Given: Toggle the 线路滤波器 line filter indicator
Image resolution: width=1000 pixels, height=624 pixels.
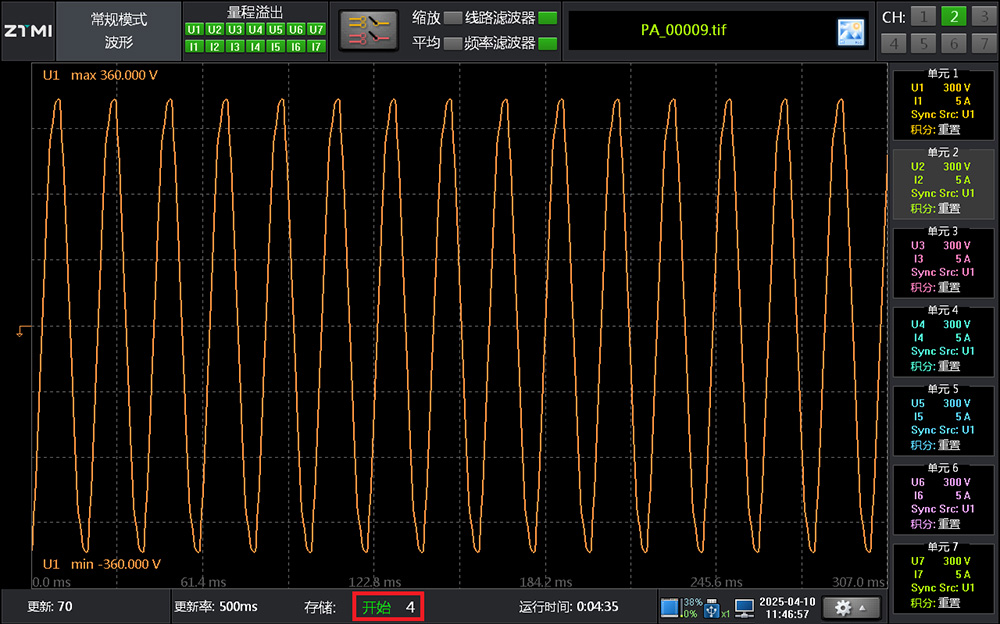Looking at the screenshot, I should [547, 18].
